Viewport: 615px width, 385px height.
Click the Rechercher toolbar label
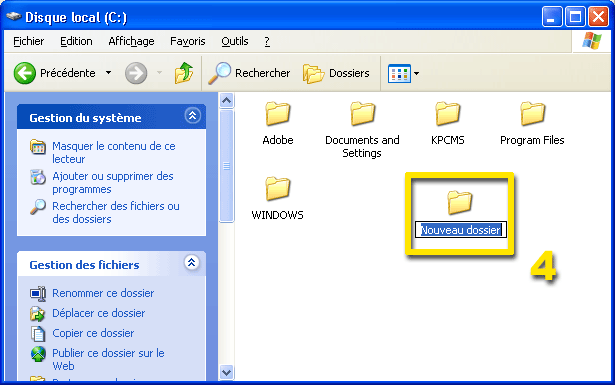(262, 73)
